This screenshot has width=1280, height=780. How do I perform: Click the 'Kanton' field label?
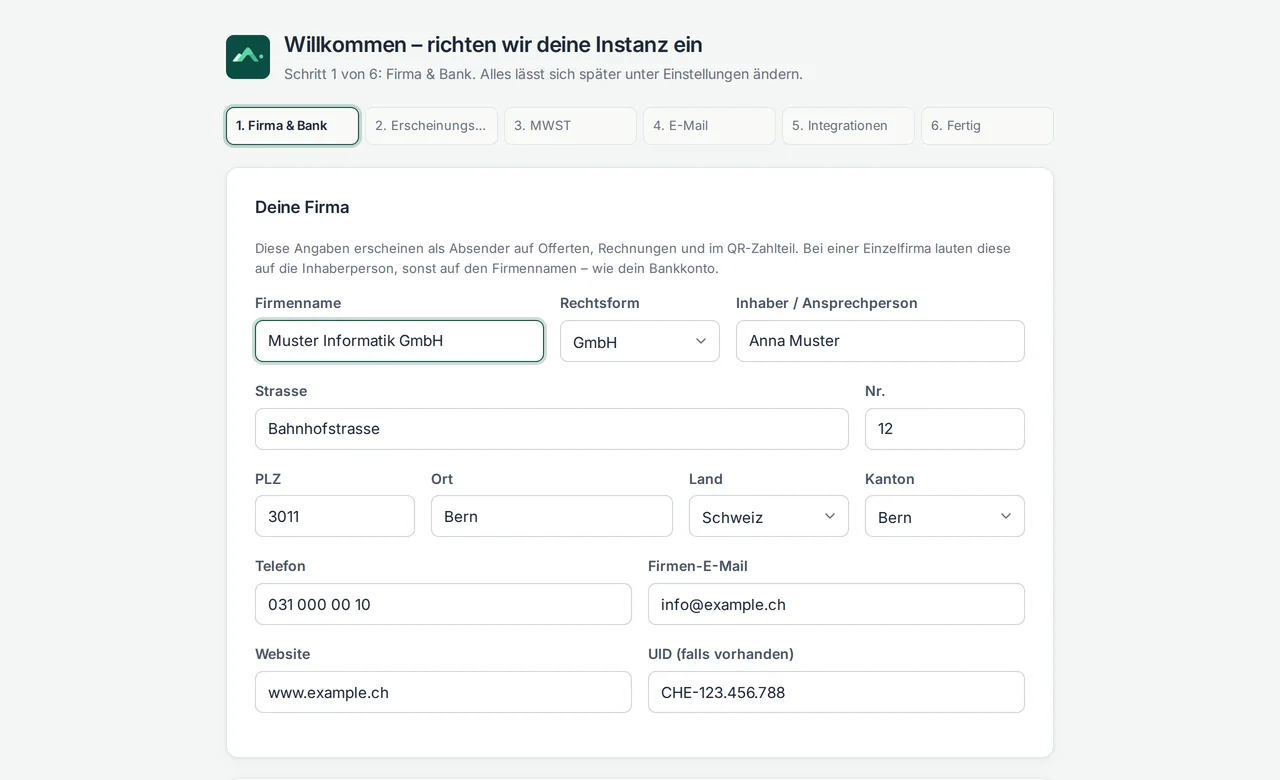[x=890, y=479]
